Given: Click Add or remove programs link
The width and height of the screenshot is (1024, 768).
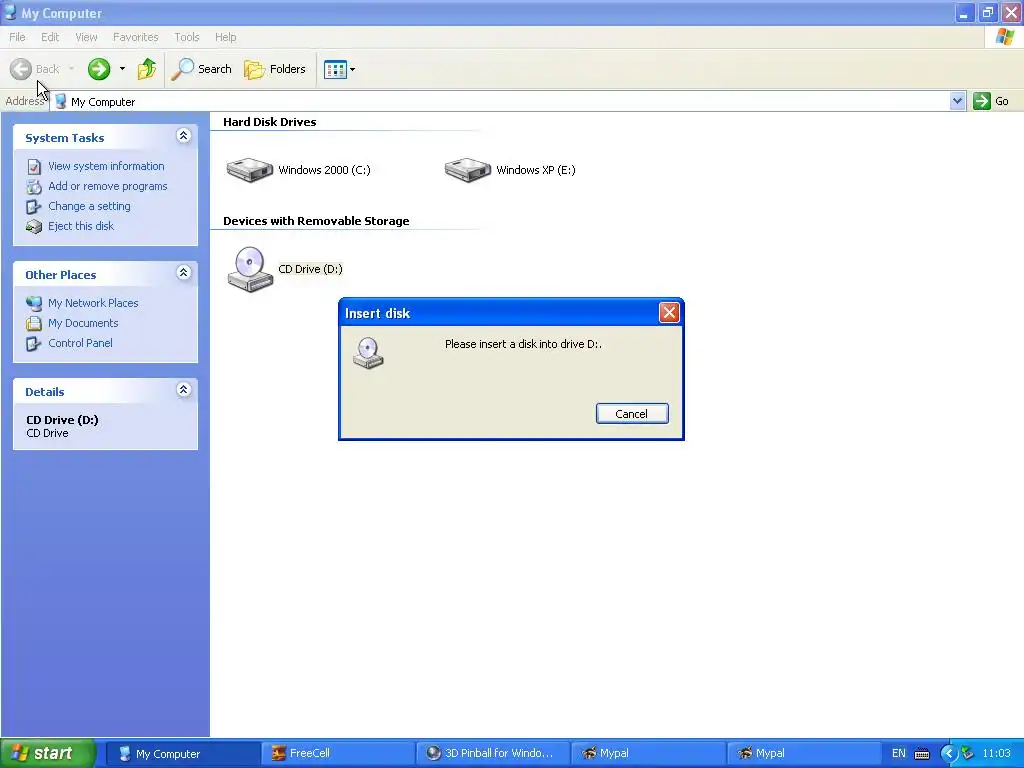Looking at the screenshot, I should (x=108, y=186).
